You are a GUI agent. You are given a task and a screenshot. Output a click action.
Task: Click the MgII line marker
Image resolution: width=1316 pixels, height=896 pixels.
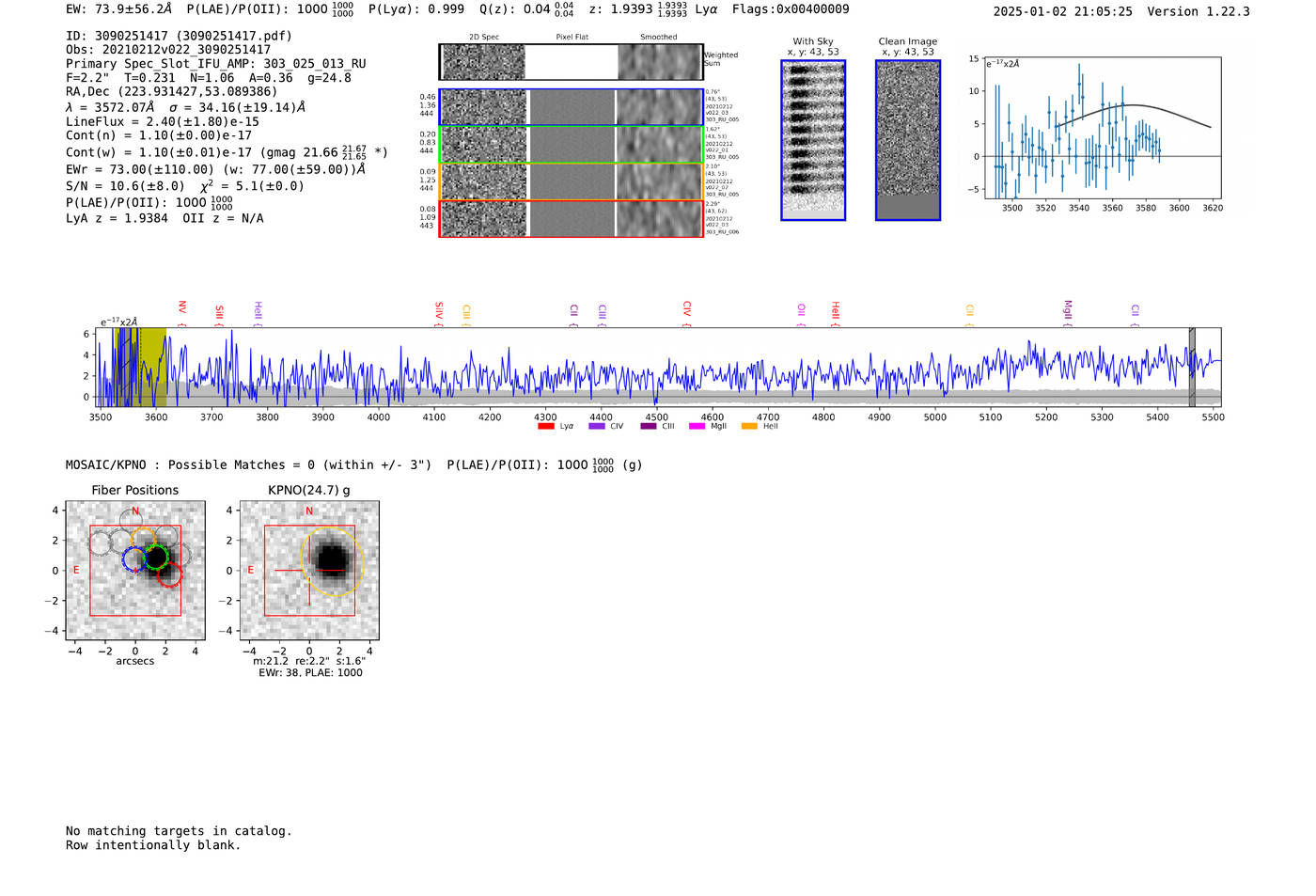1067,311
